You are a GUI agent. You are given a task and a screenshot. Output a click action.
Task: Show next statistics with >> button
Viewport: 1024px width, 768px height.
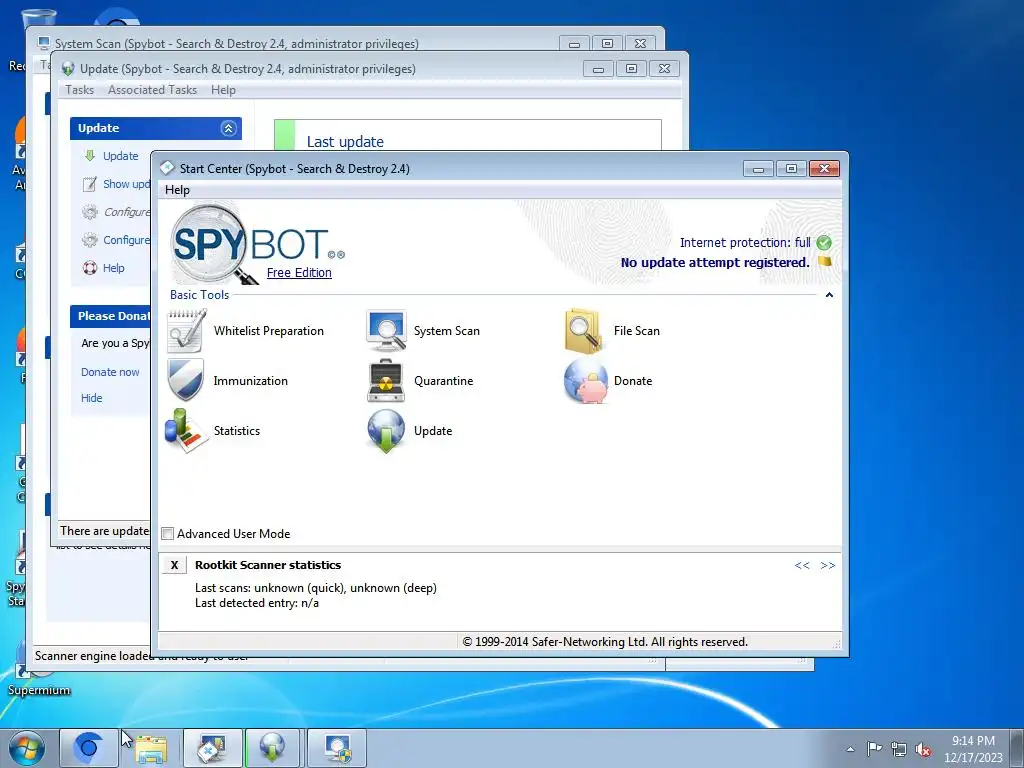(x=827, y=565)
